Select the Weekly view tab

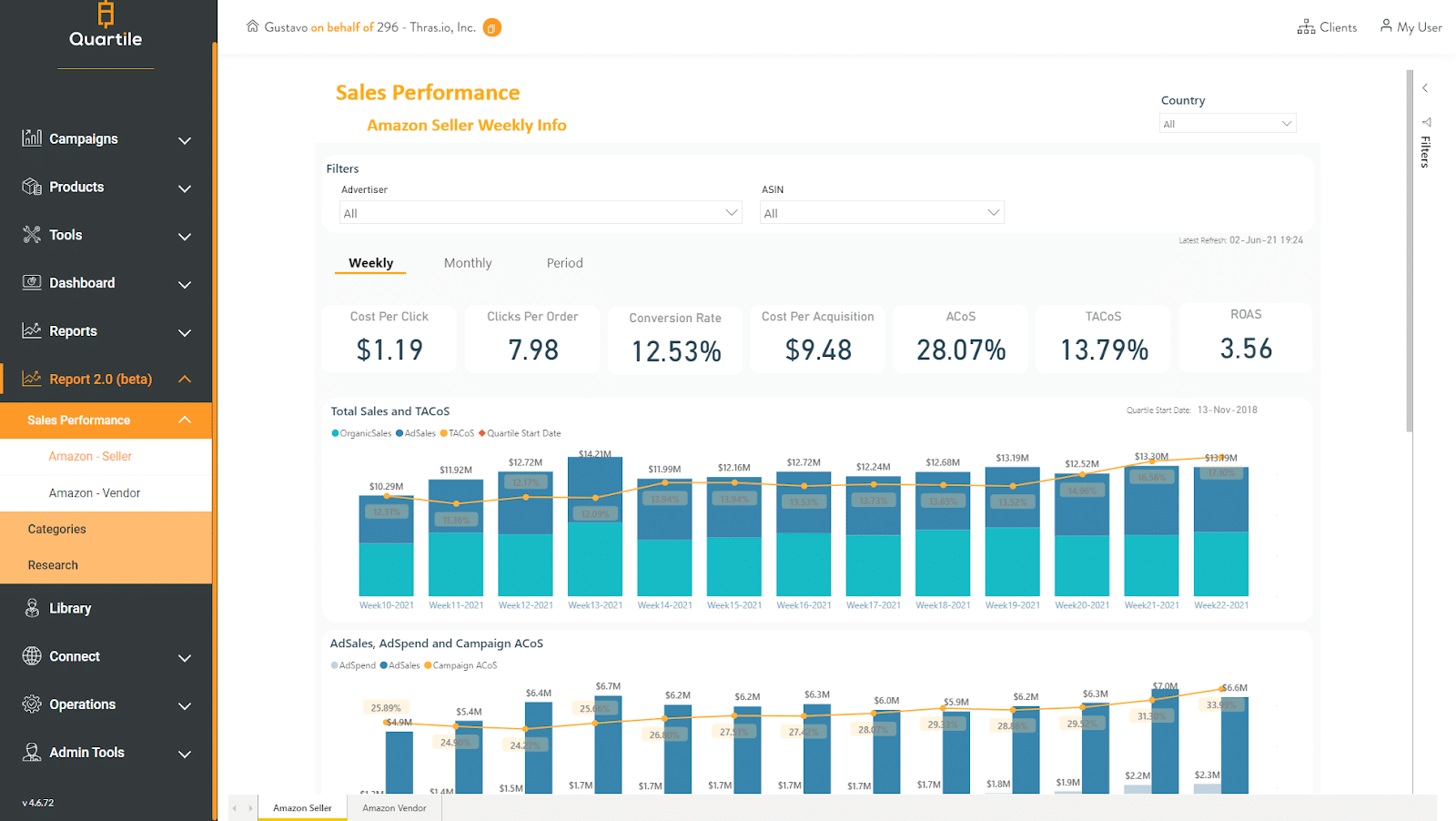pyautogui.click(x=371, y=263)
